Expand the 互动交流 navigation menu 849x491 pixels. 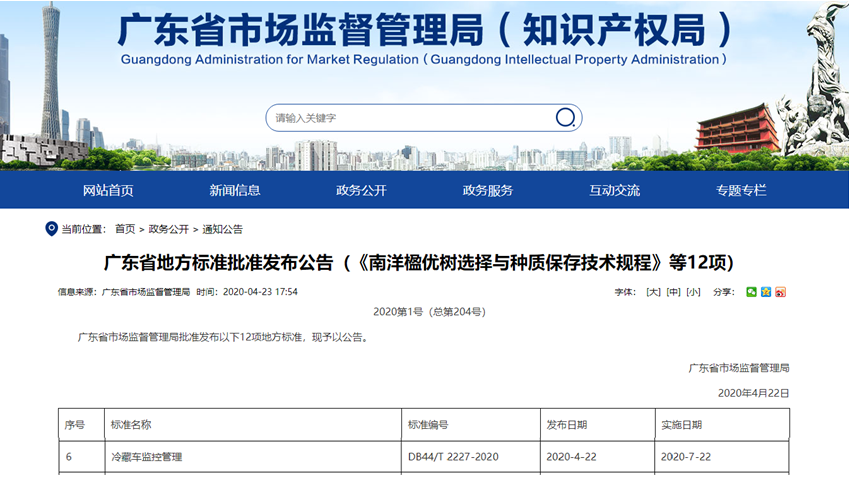click(x=614, y=190)
